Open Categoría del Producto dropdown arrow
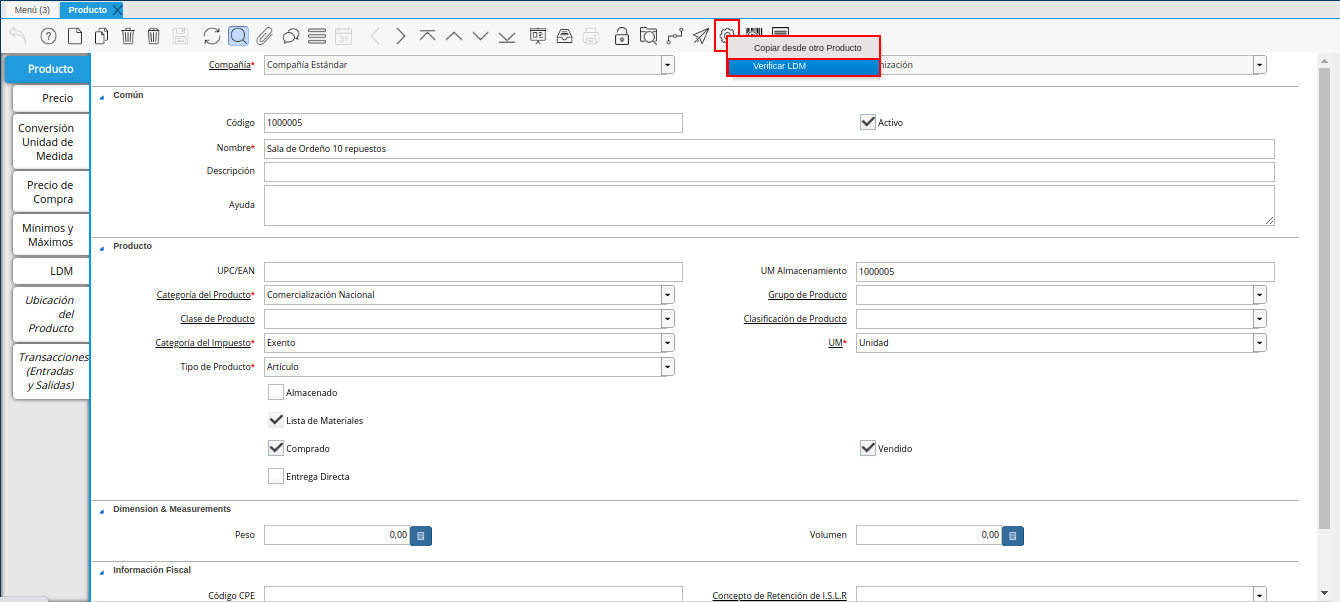The width and height of the screenshot is (1340, 602). pos(667,295)
